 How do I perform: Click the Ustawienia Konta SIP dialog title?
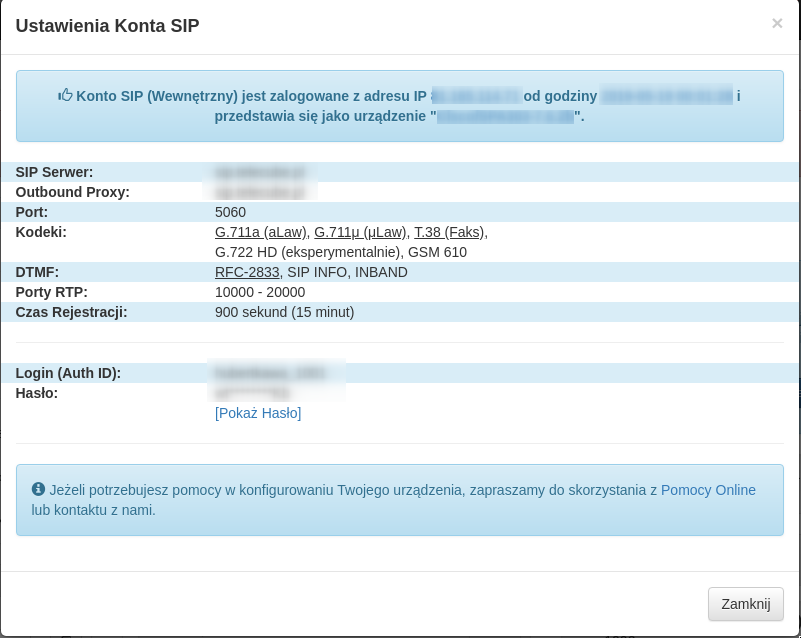107,26
